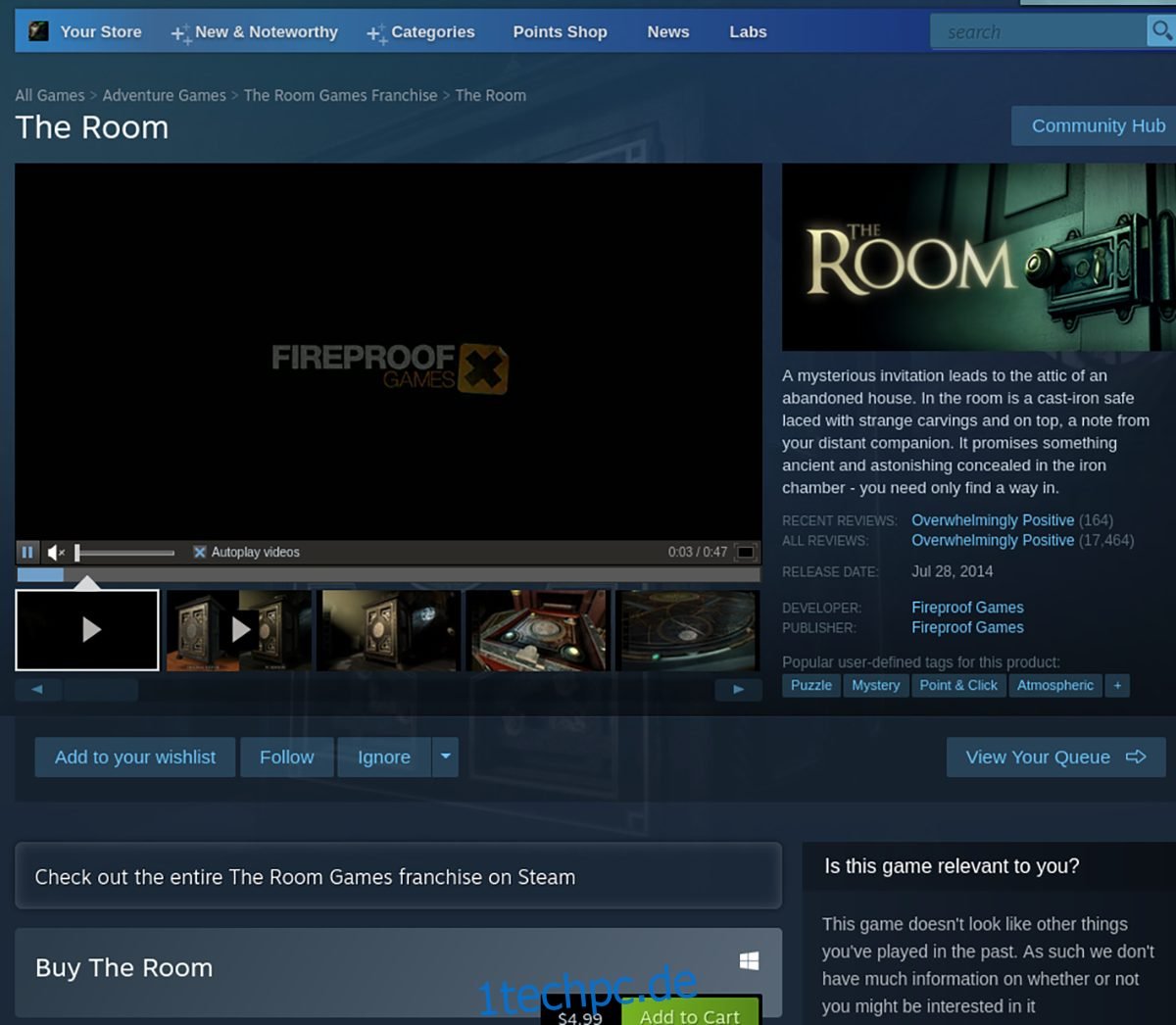Open the News tab

[668, 32]
